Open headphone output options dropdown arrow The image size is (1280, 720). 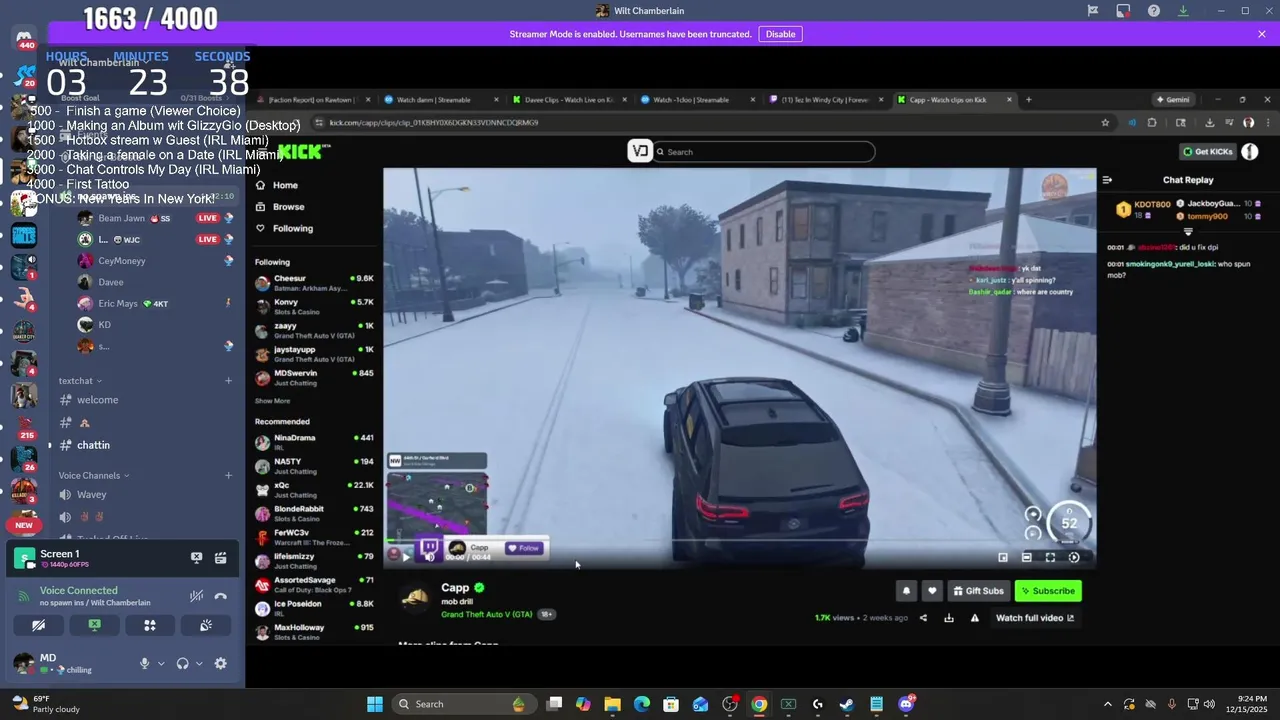coord(199,663)
